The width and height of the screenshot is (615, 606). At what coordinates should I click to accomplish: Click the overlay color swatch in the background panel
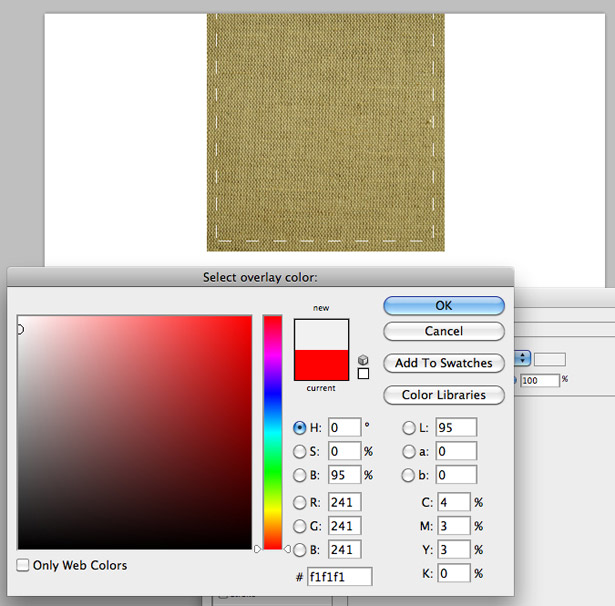(x=549, y=359)
